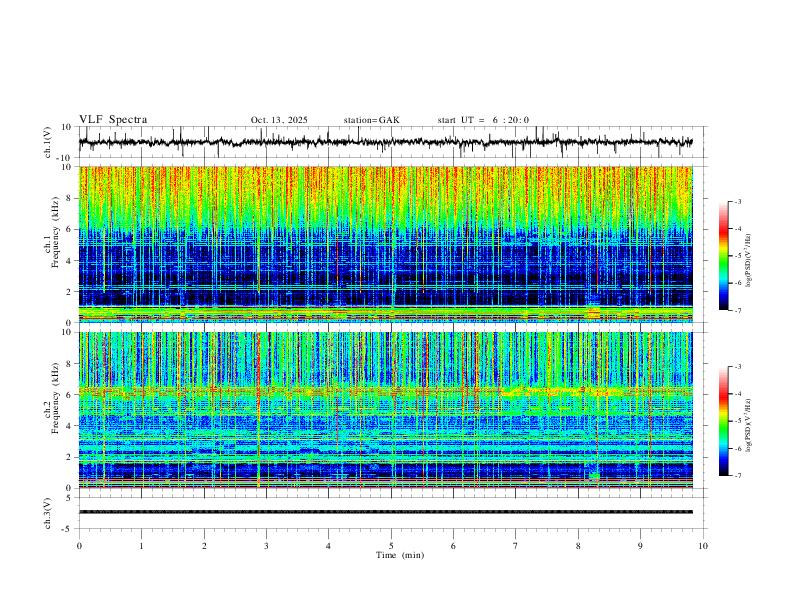Click the time axis tick label '10'
The image size is (792, 612).
pyautogui.click(x=703, y=546)
